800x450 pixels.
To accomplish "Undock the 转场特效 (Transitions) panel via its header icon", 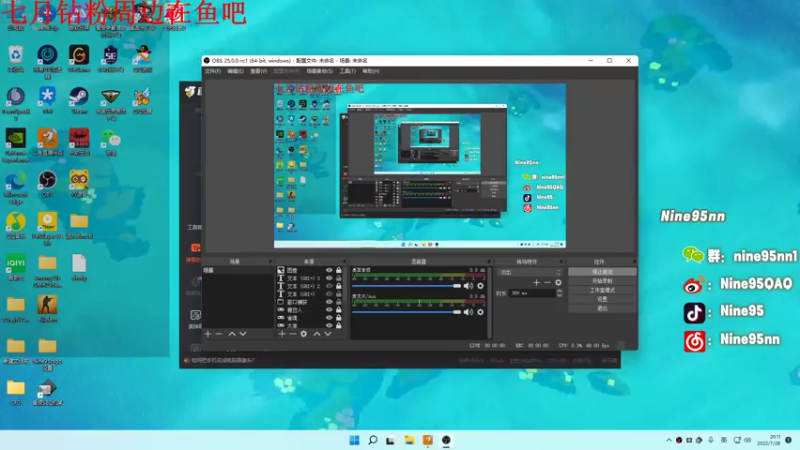I will coord(561,261).
